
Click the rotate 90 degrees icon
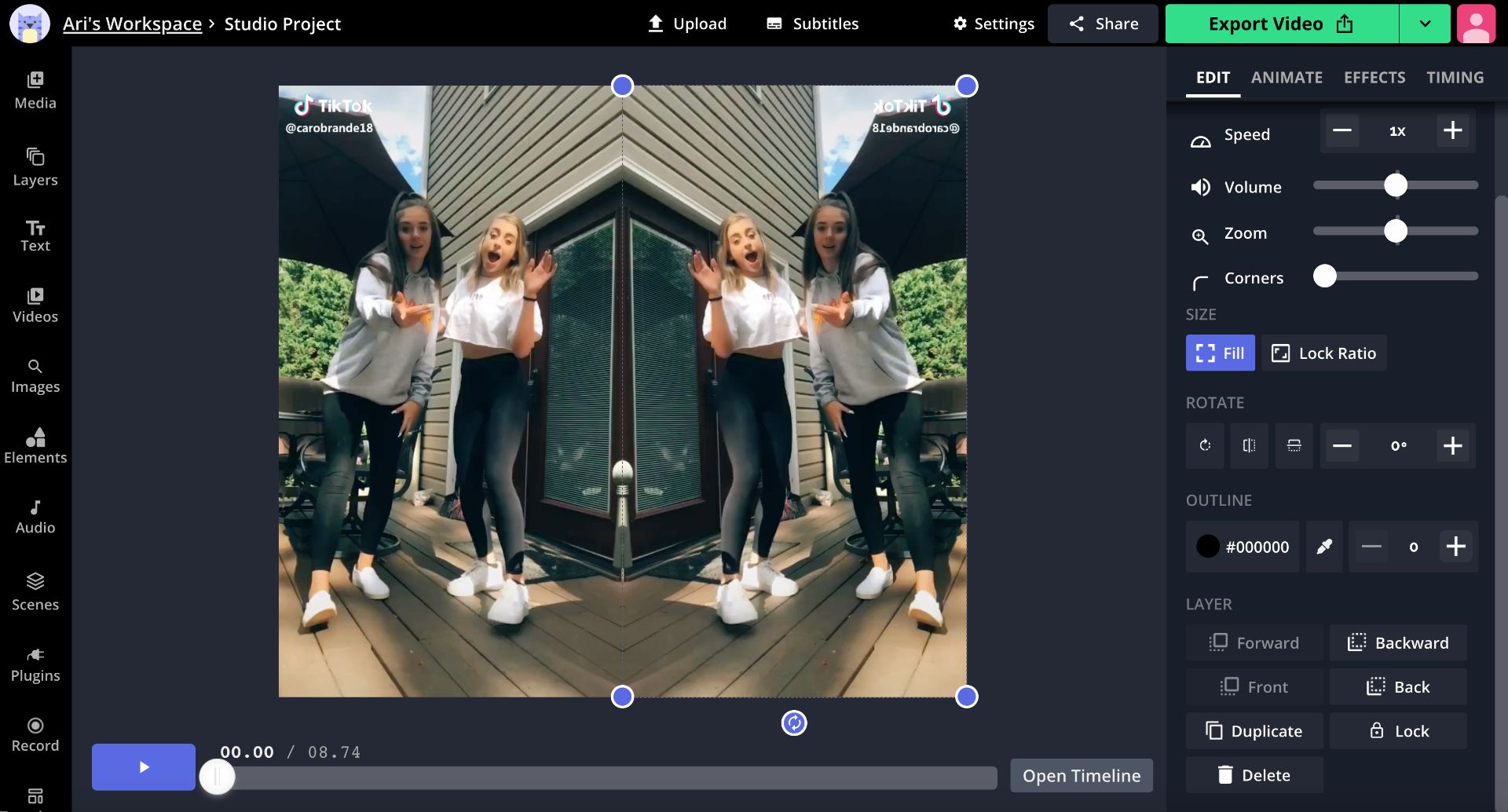[x=1205, y=445]
